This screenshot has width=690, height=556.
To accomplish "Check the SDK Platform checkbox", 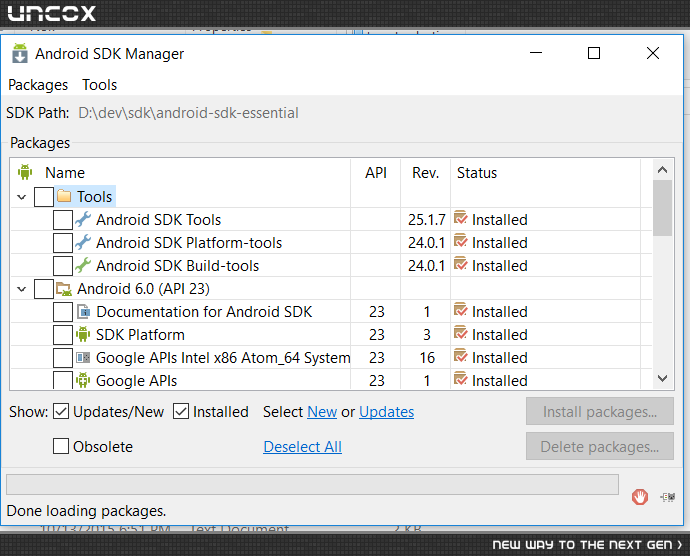I will point(63,335).
